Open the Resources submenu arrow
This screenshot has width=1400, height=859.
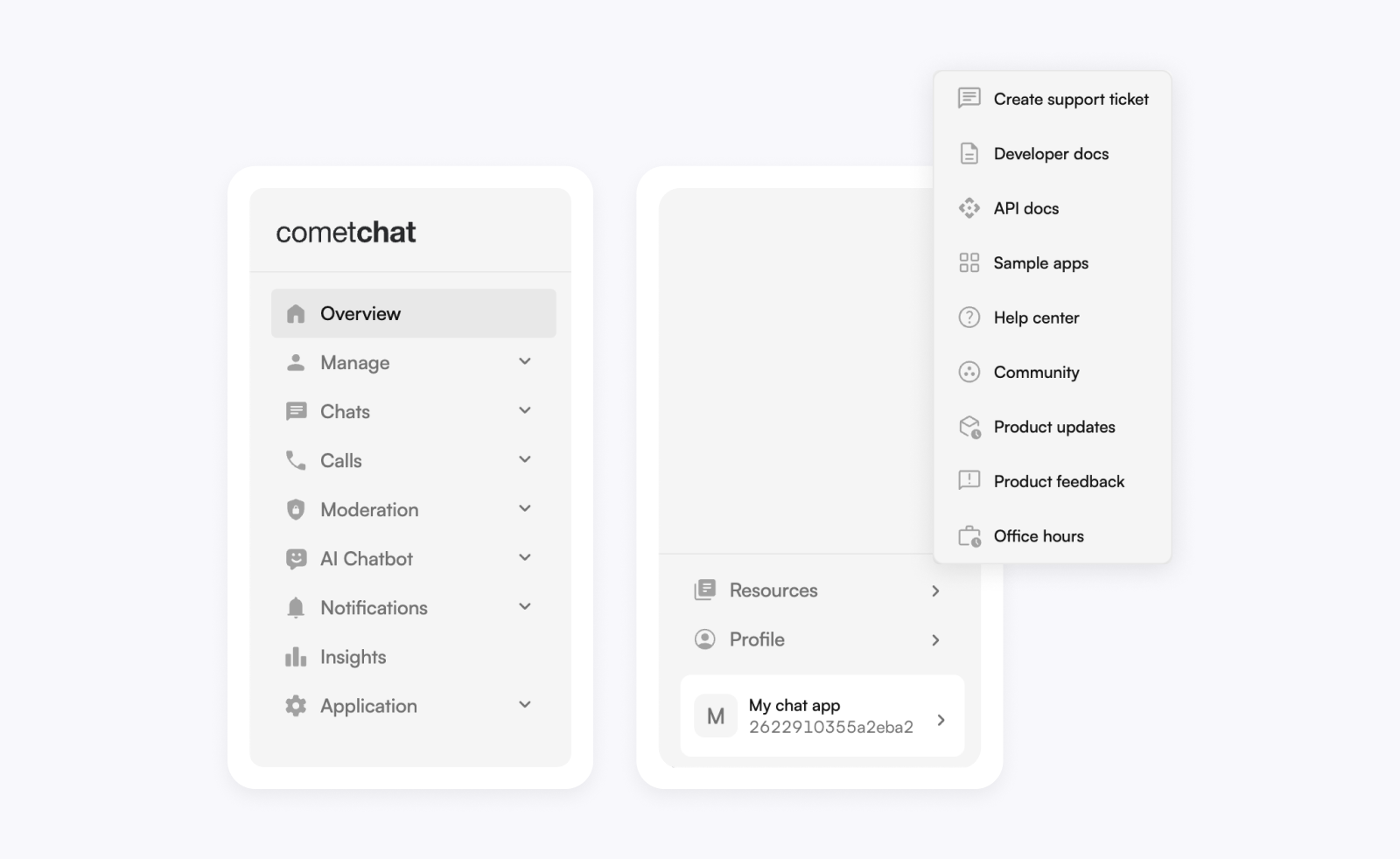(x=935, y=591)
